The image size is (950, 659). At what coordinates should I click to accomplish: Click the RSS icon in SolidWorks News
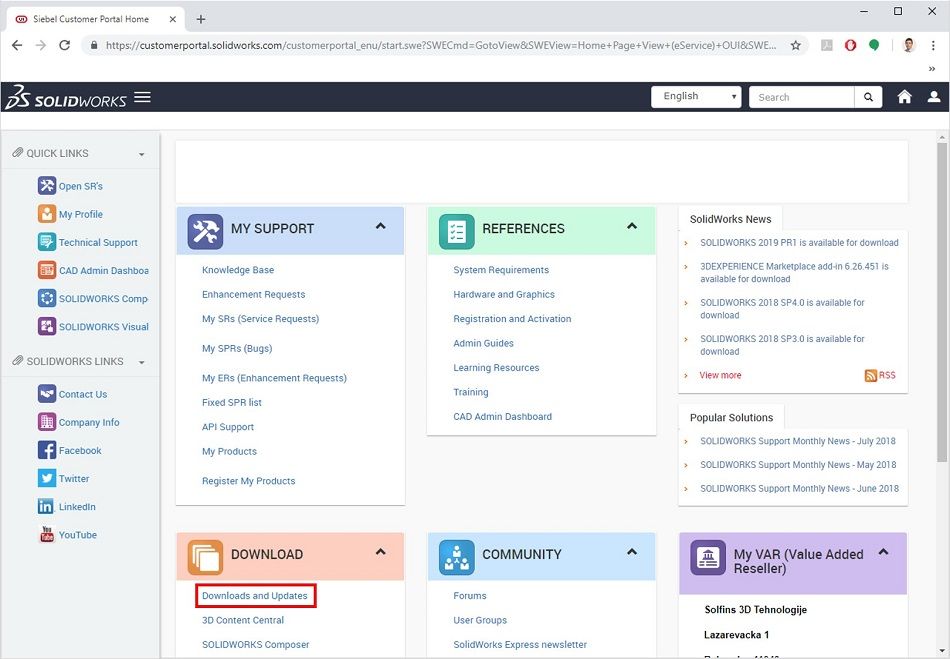(x=869, y=375)
